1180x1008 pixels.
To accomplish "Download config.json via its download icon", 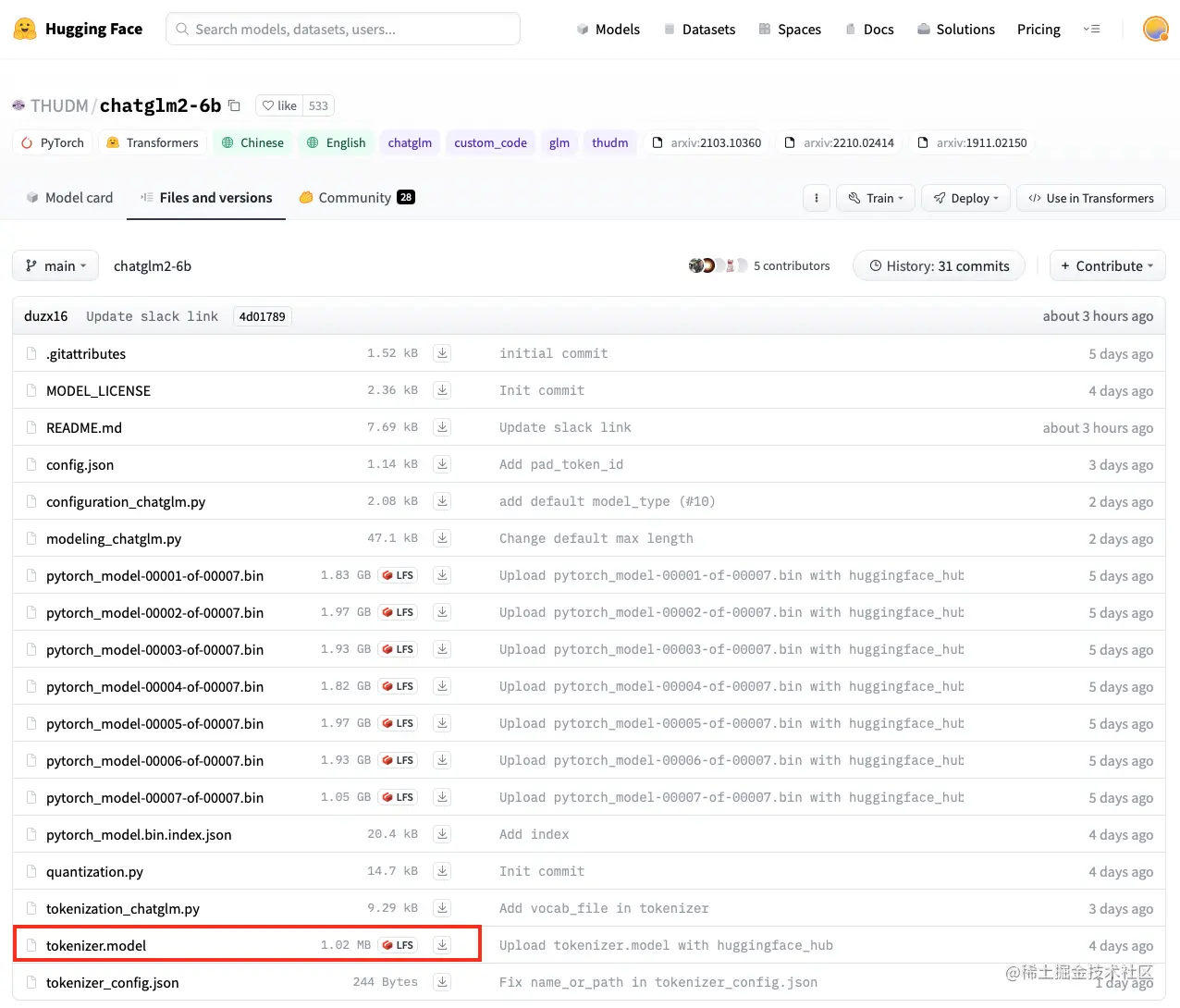I will pyautogui.click(x=443, y=464).
